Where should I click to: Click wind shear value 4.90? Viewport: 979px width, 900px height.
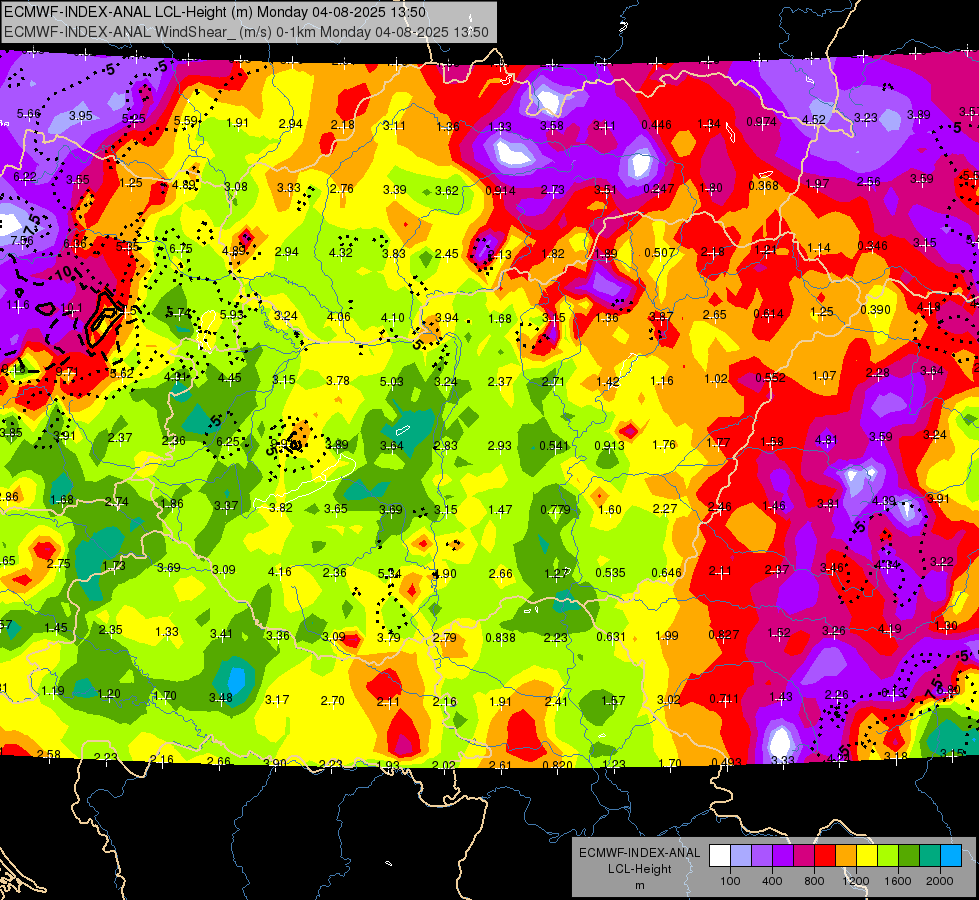click(445, 573)
